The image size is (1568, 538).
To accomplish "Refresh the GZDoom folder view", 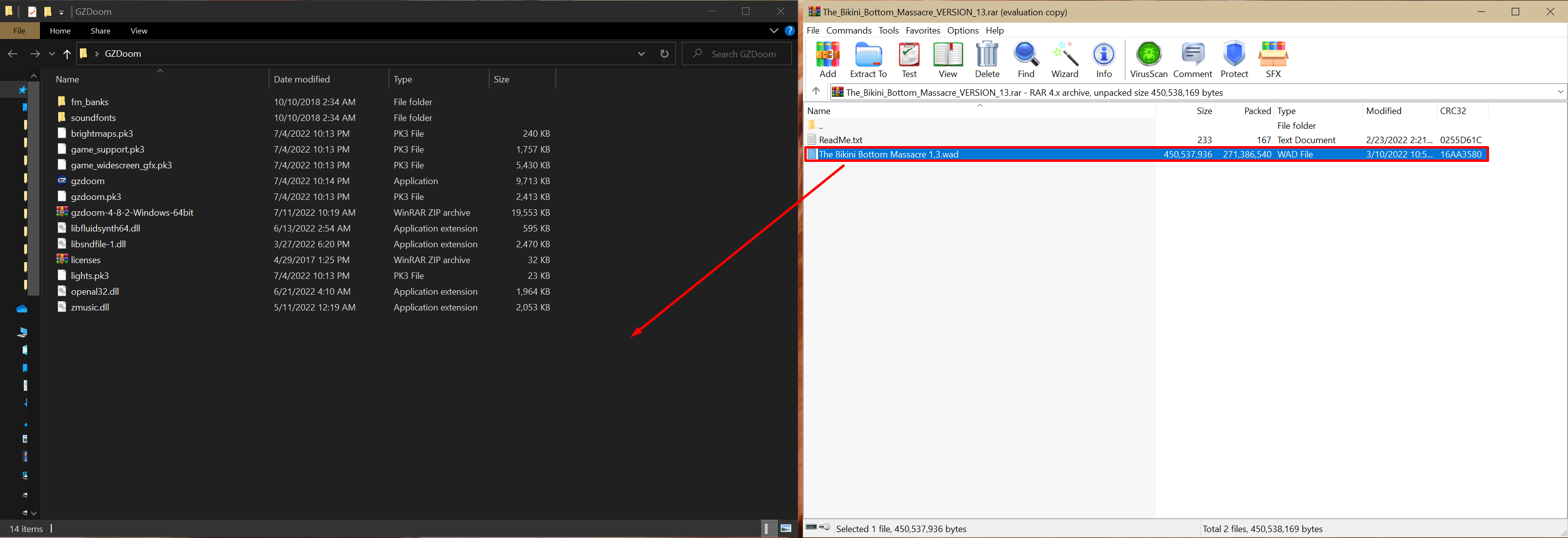I will tap(664, 54).
